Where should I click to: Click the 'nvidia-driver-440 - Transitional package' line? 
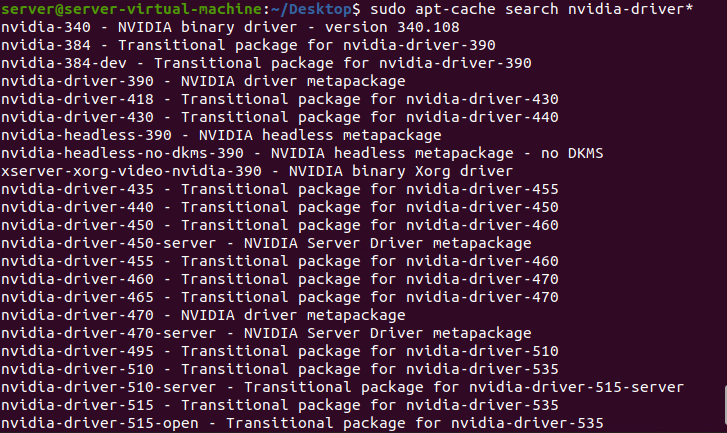pos(280,207)
